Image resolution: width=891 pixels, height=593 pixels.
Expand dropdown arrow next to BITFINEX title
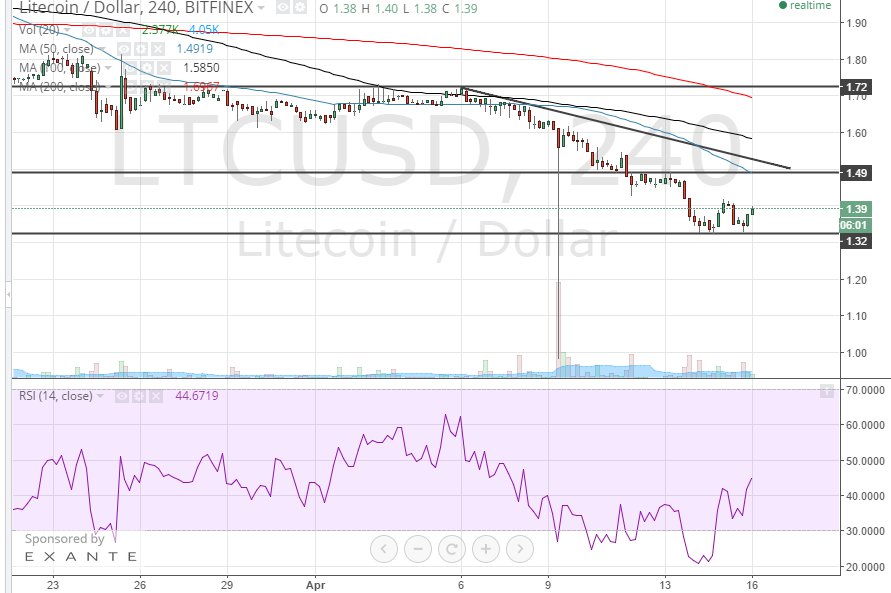261,8
